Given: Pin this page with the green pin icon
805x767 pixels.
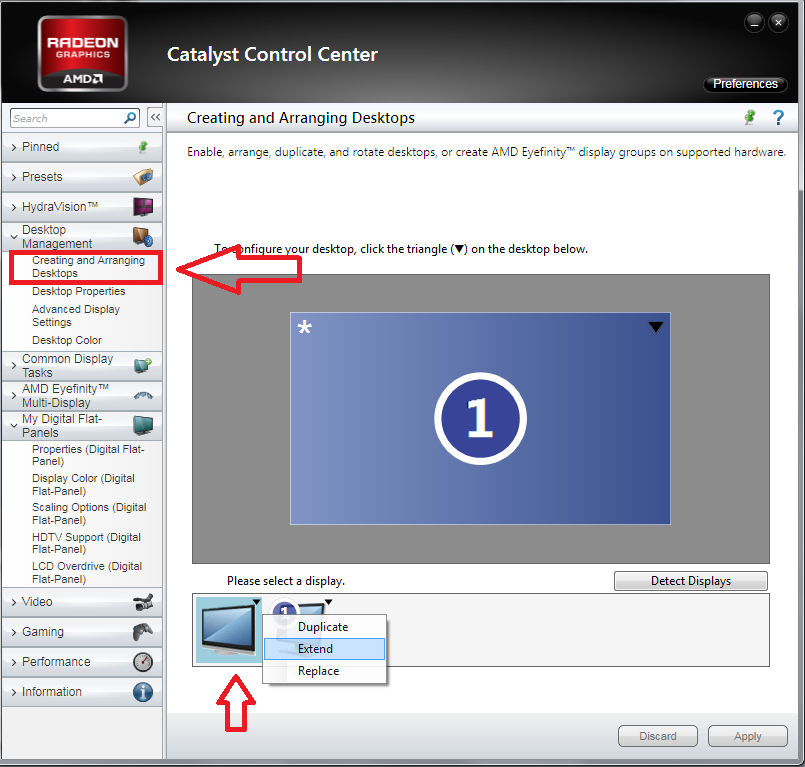Looking at the screenshot, I should point(750,117).
